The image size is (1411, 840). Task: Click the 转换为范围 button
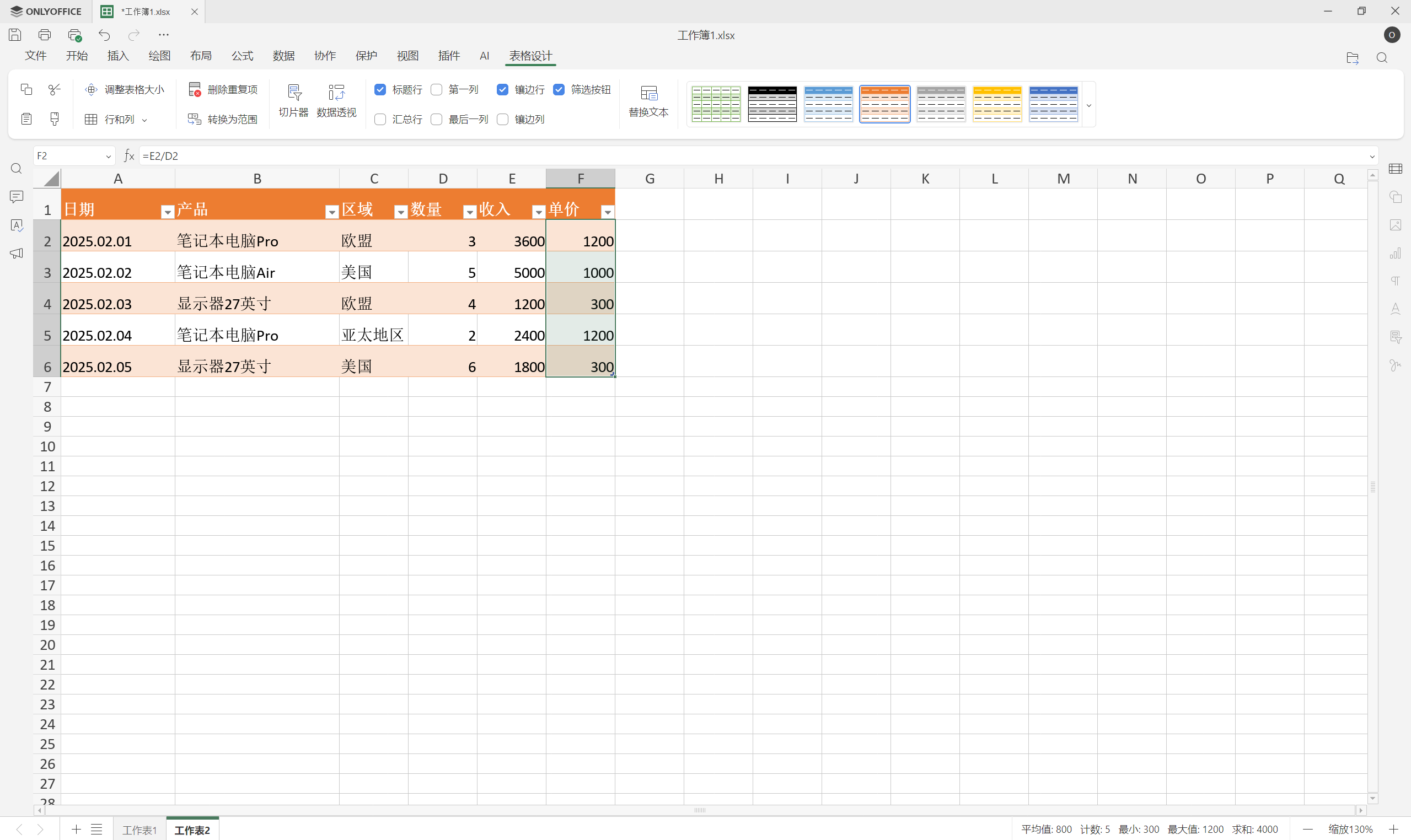(223, 119)
